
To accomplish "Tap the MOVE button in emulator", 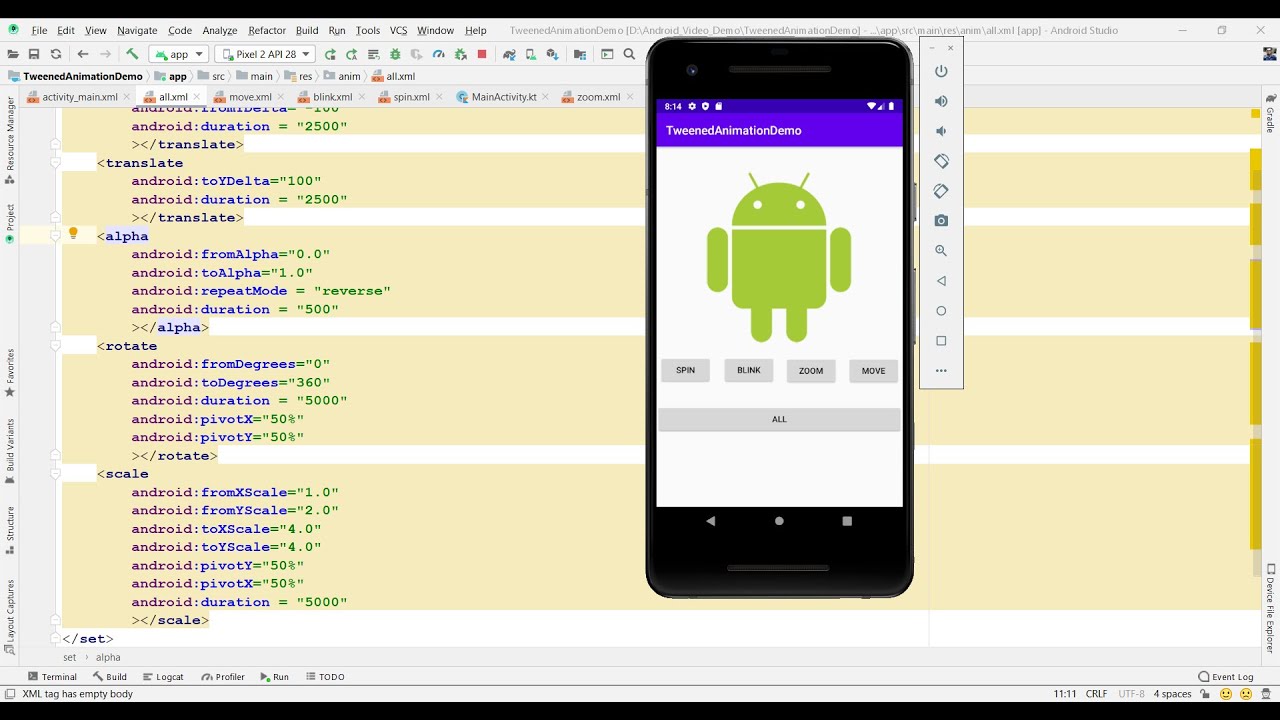I will (x=874, y=371).
